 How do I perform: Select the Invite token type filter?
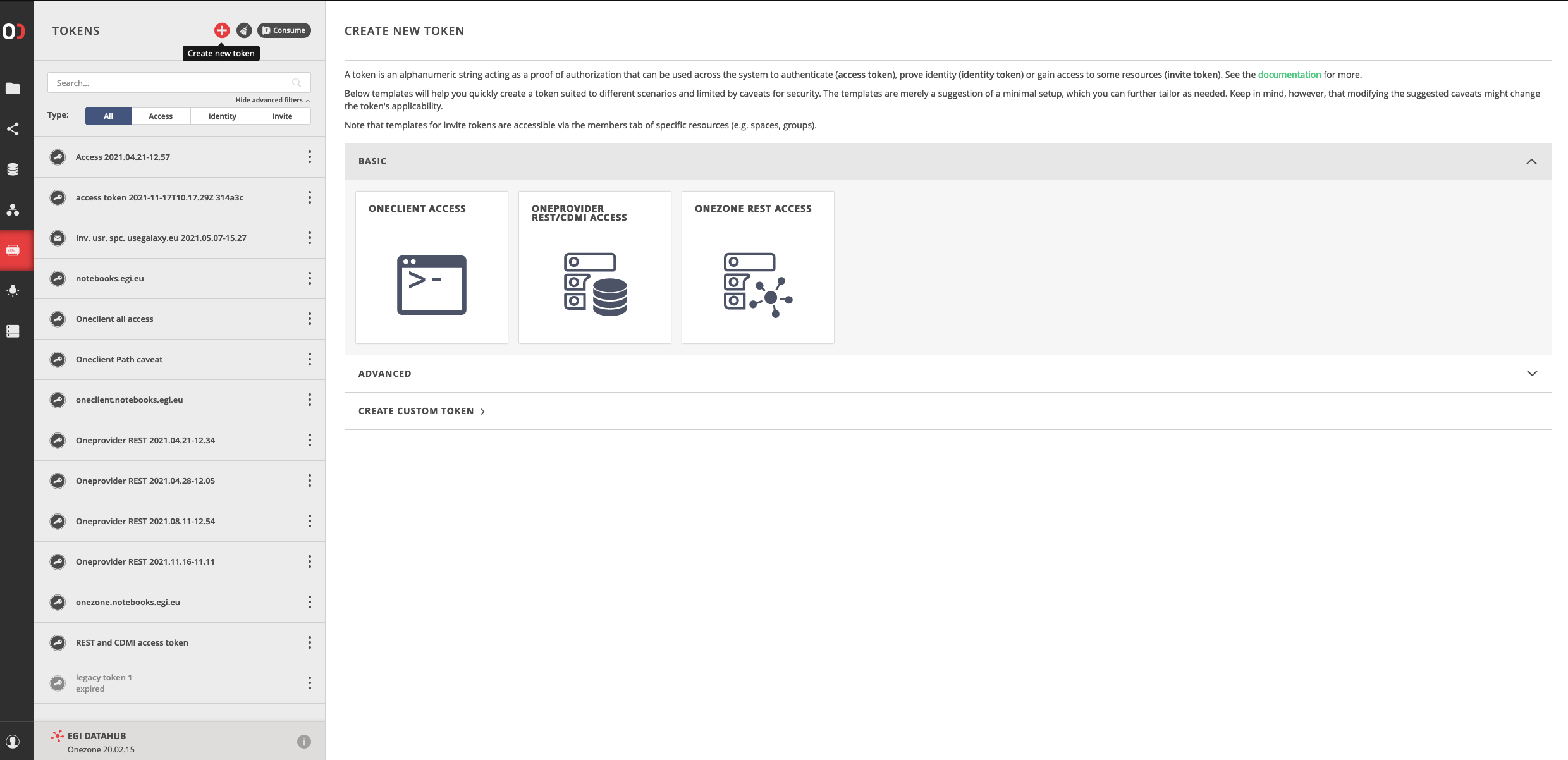[x=281, y=116]
